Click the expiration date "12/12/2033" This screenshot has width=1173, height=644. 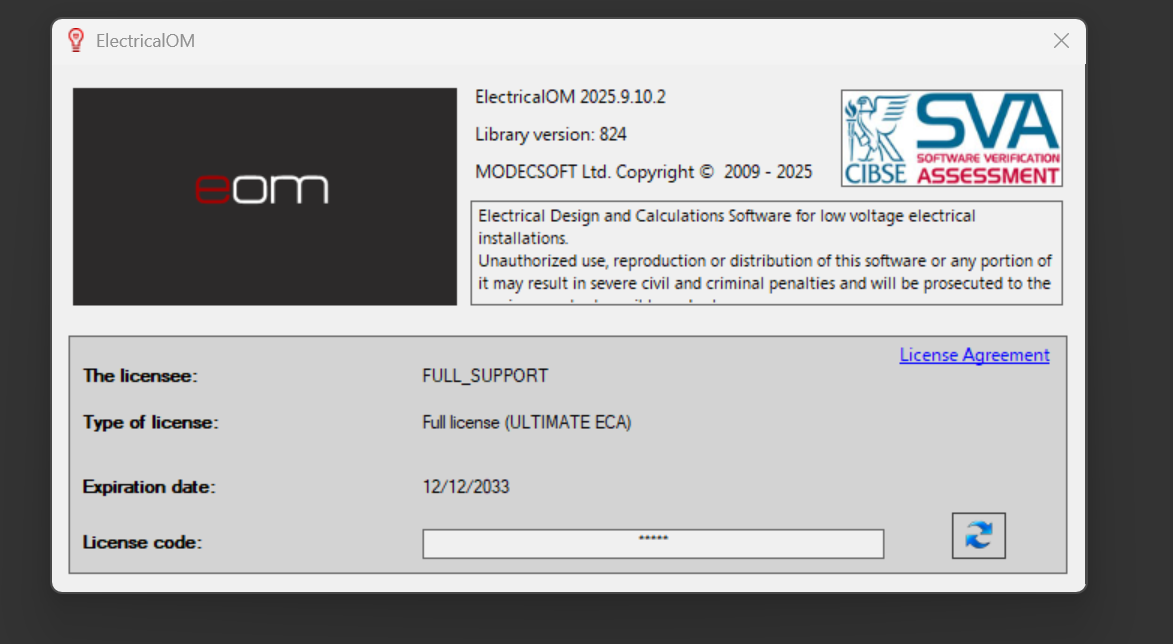(x=465, y=487)
